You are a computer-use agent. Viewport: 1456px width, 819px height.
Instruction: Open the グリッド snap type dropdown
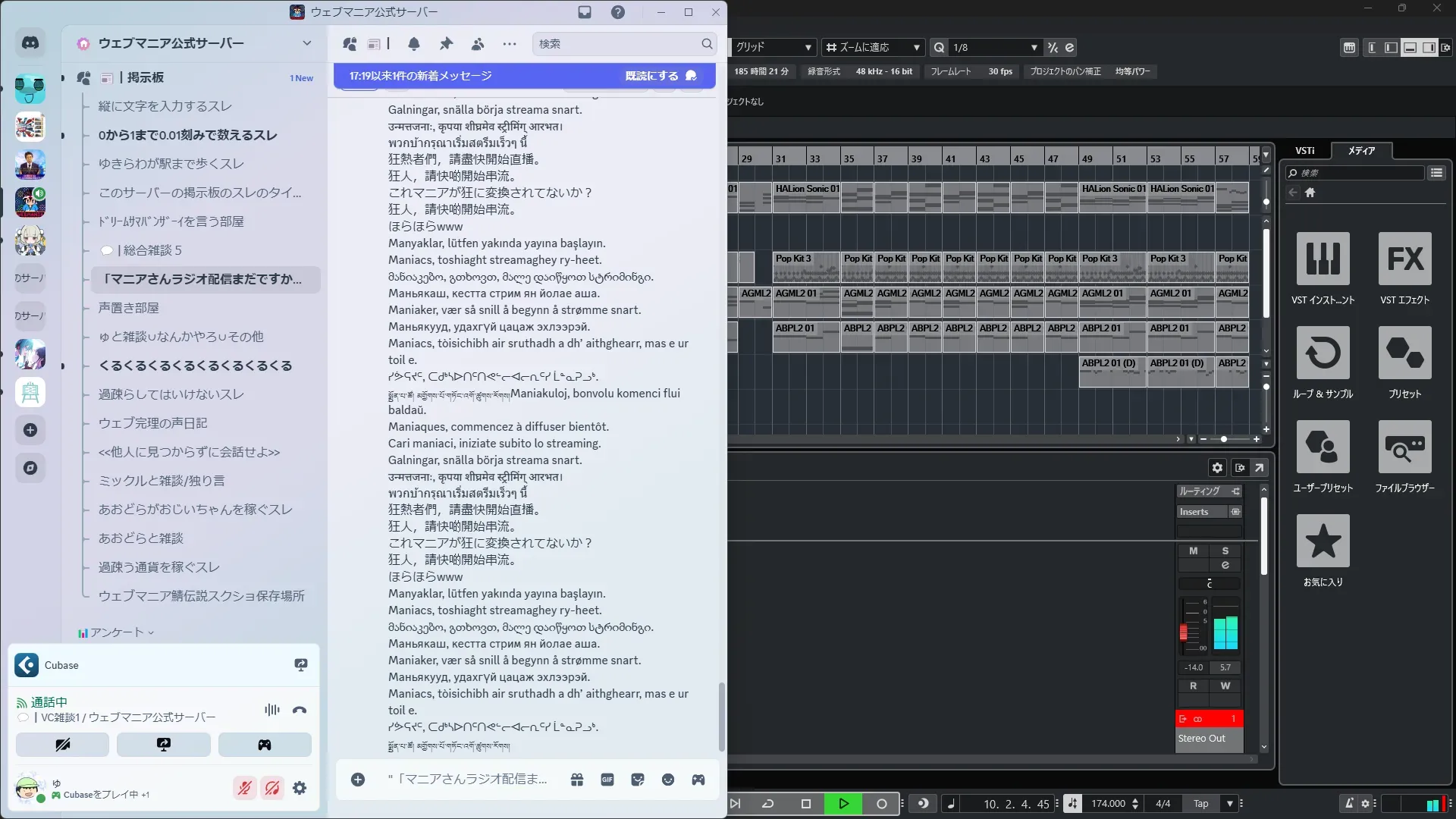coord(808,47)
